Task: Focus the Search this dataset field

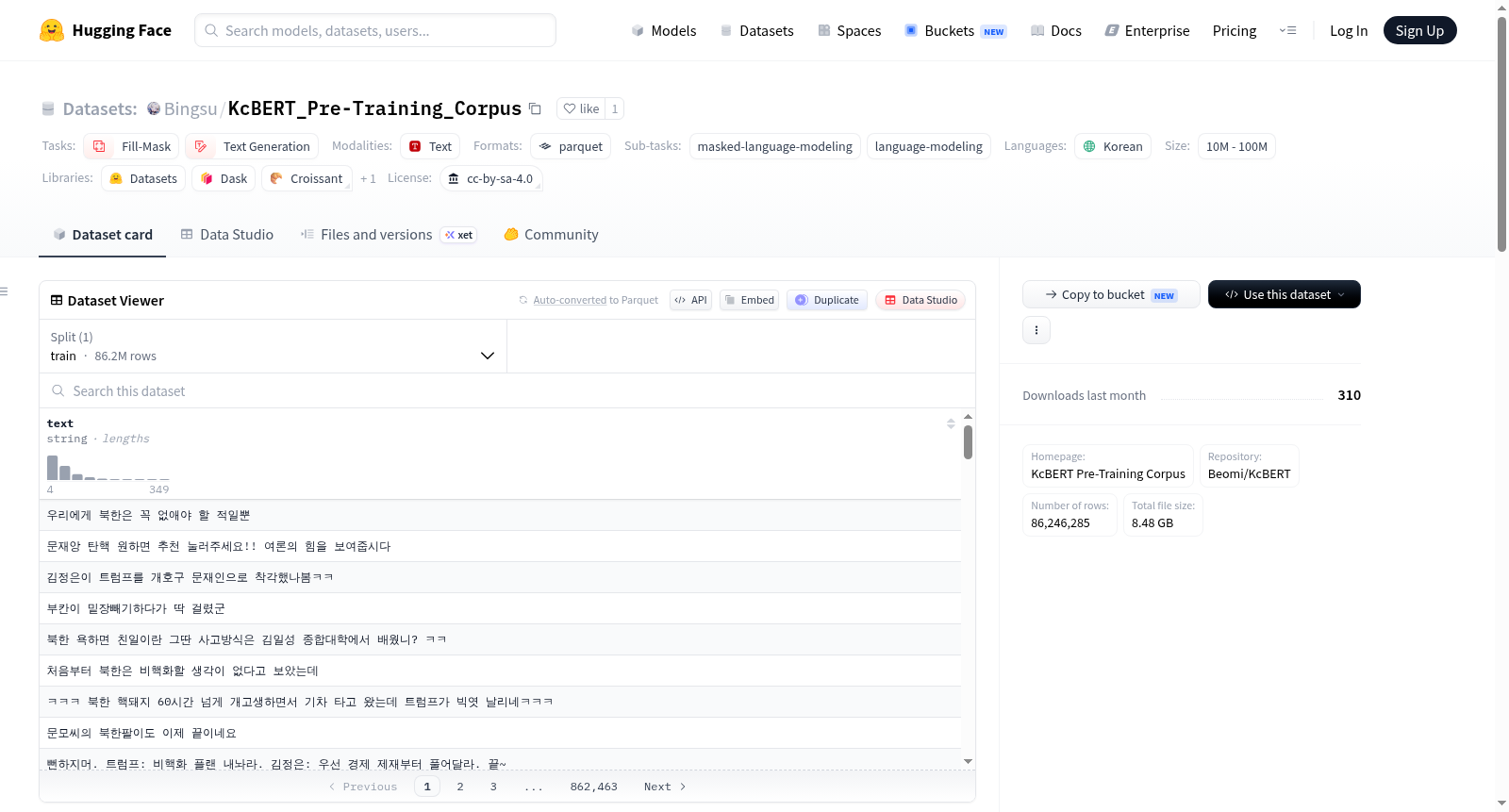Action: tap(507, 390)
